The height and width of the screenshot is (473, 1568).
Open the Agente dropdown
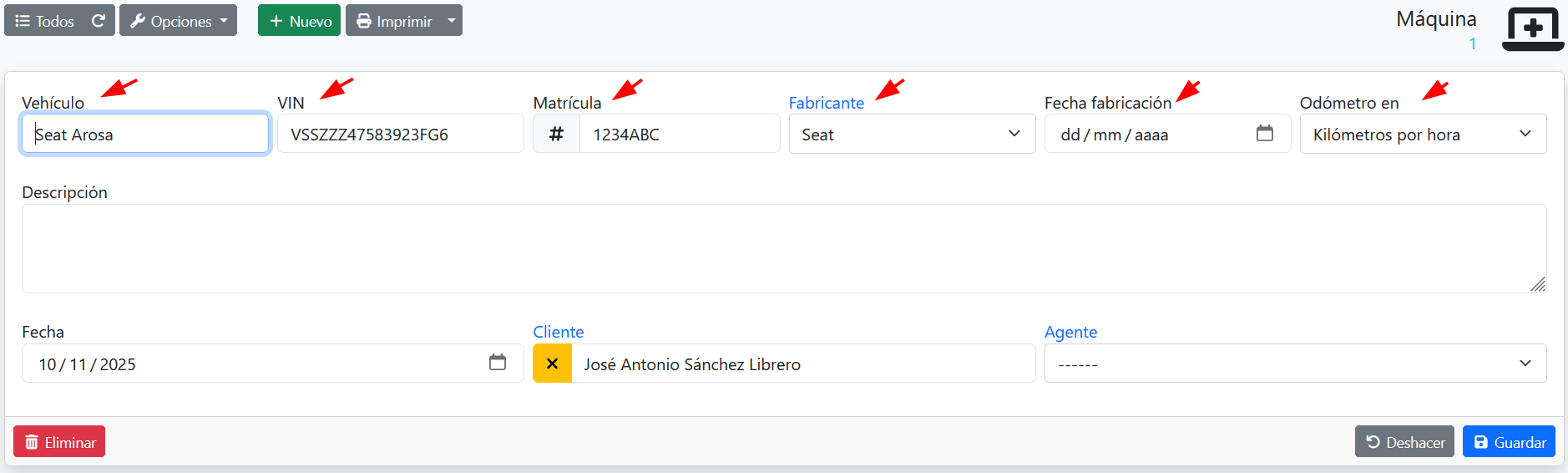[1294, 364]
